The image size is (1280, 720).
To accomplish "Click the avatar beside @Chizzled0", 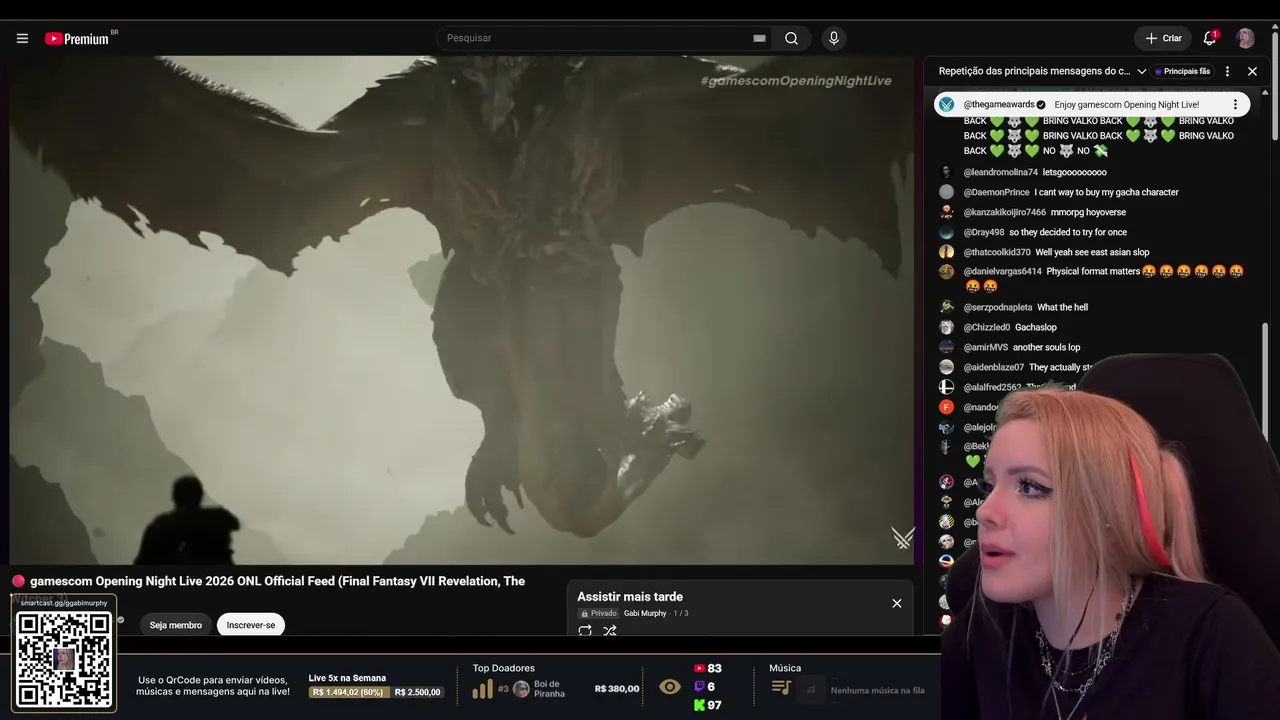I will click(x=946, y=327).
